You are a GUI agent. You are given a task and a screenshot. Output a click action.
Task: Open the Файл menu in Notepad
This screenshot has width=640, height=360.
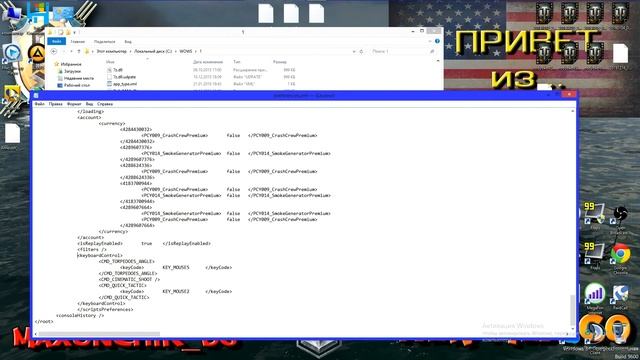40,104
